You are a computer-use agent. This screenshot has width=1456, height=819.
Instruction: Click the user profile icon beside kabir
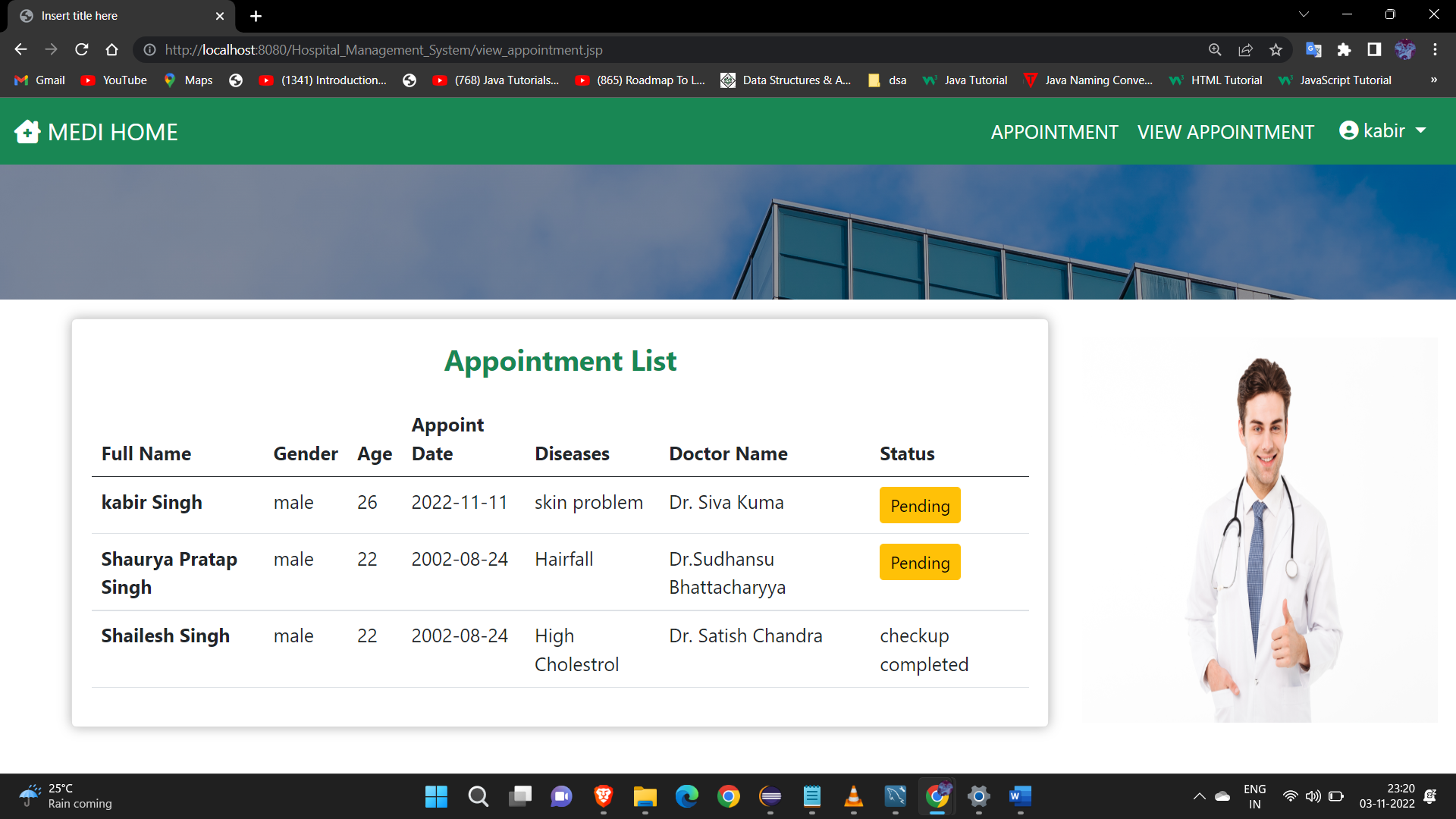[x=1349, y=130]
